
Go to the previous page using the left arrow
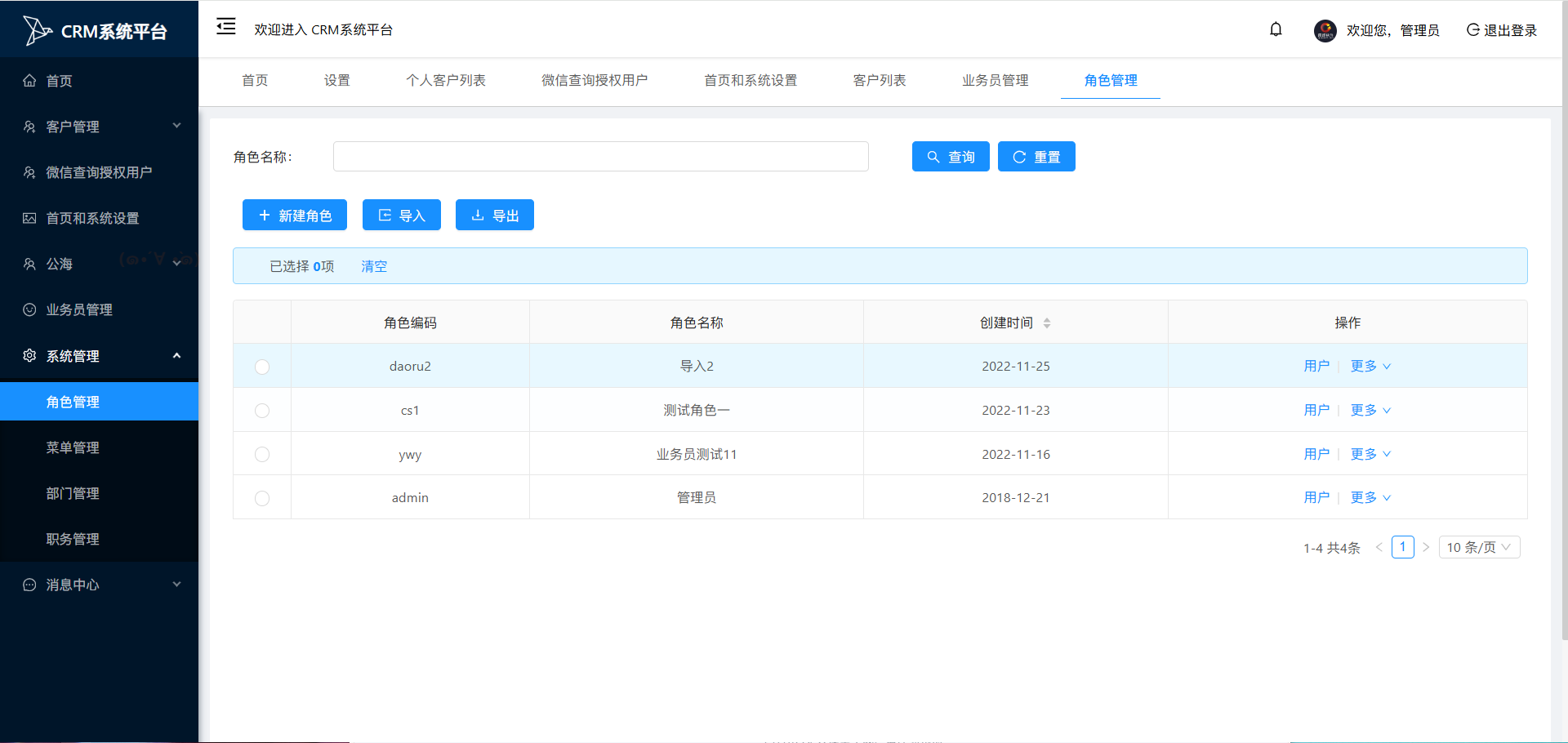[x=1379, y=547]
